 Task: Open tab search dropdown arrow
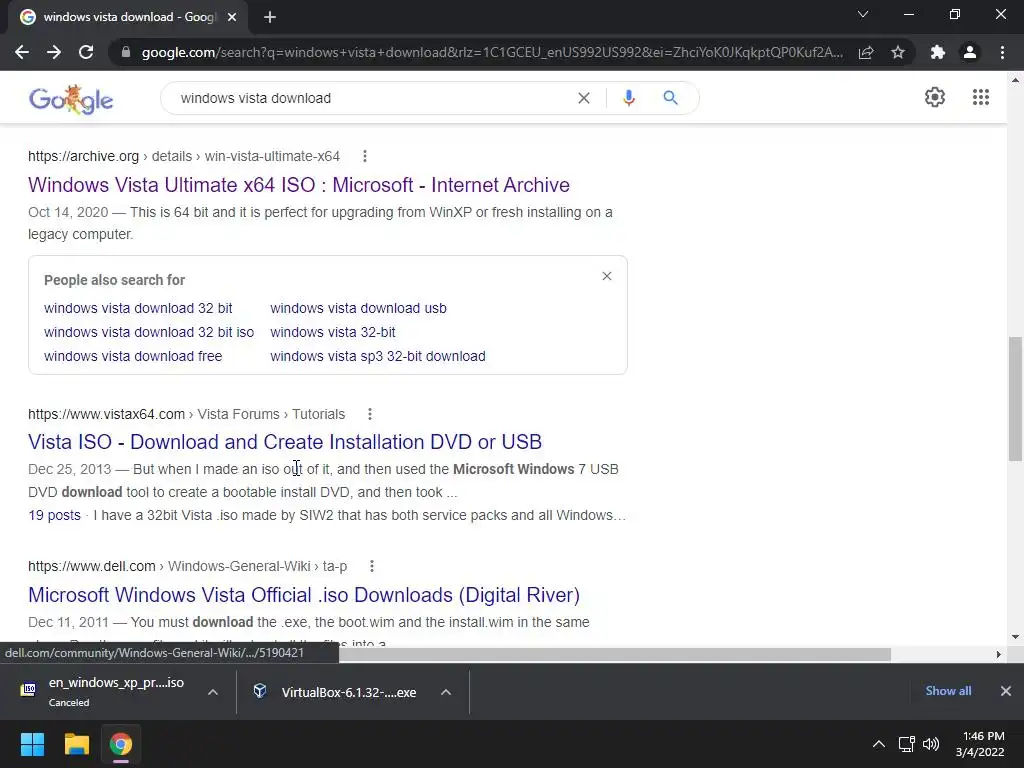click(x=863, y=14)
